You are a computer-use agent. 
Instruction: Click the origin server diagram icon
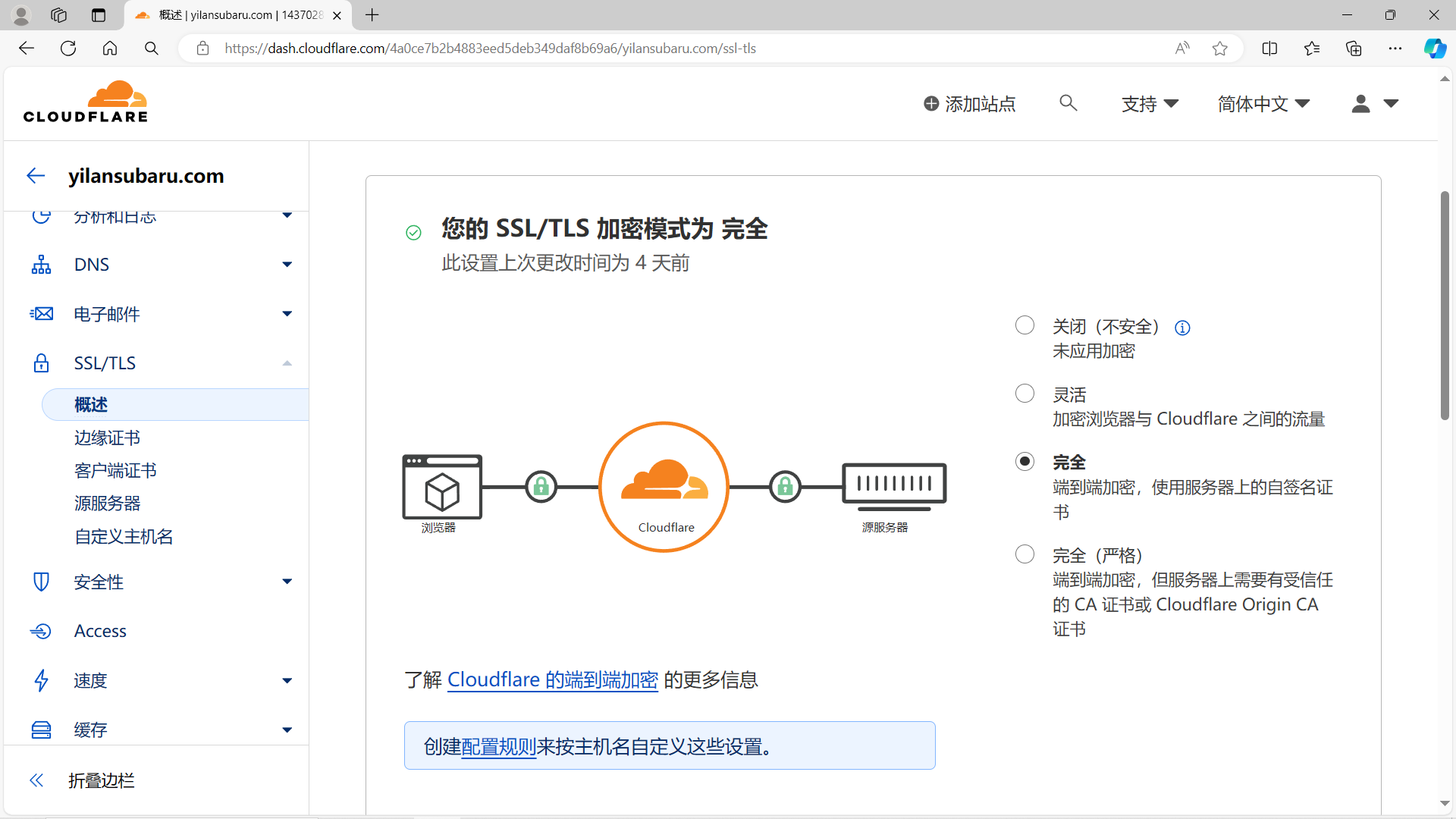(894, 487)
